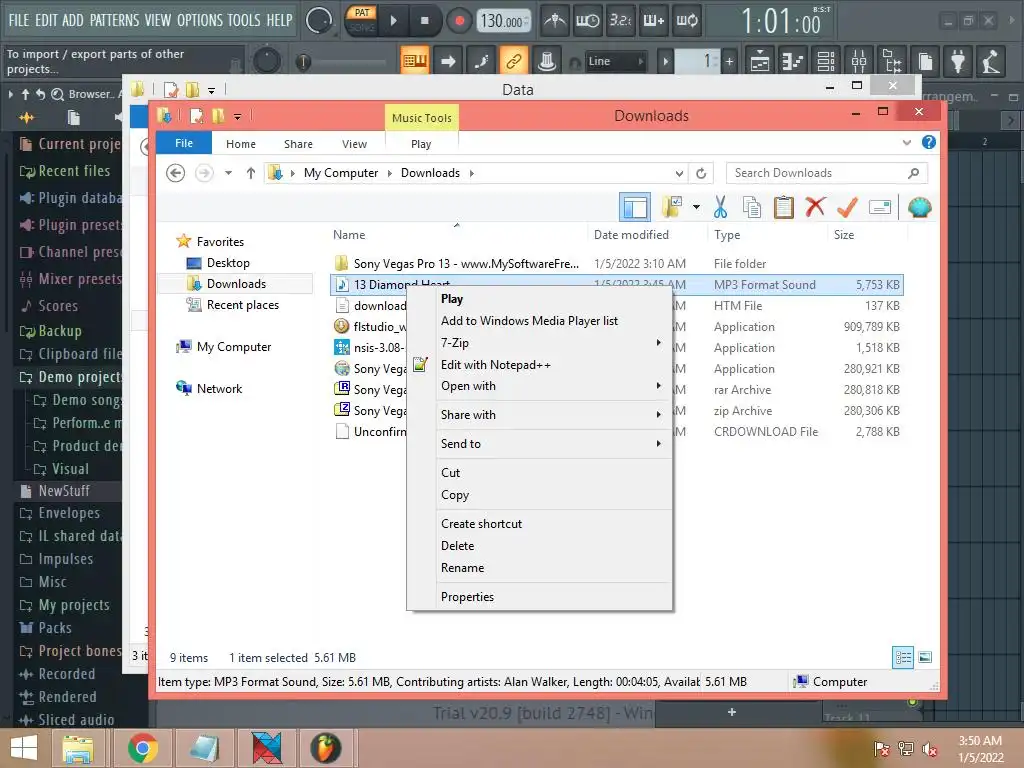Select Desktop in Favorites
This screenshot has height=768, width=1024.
pos(228,263)
